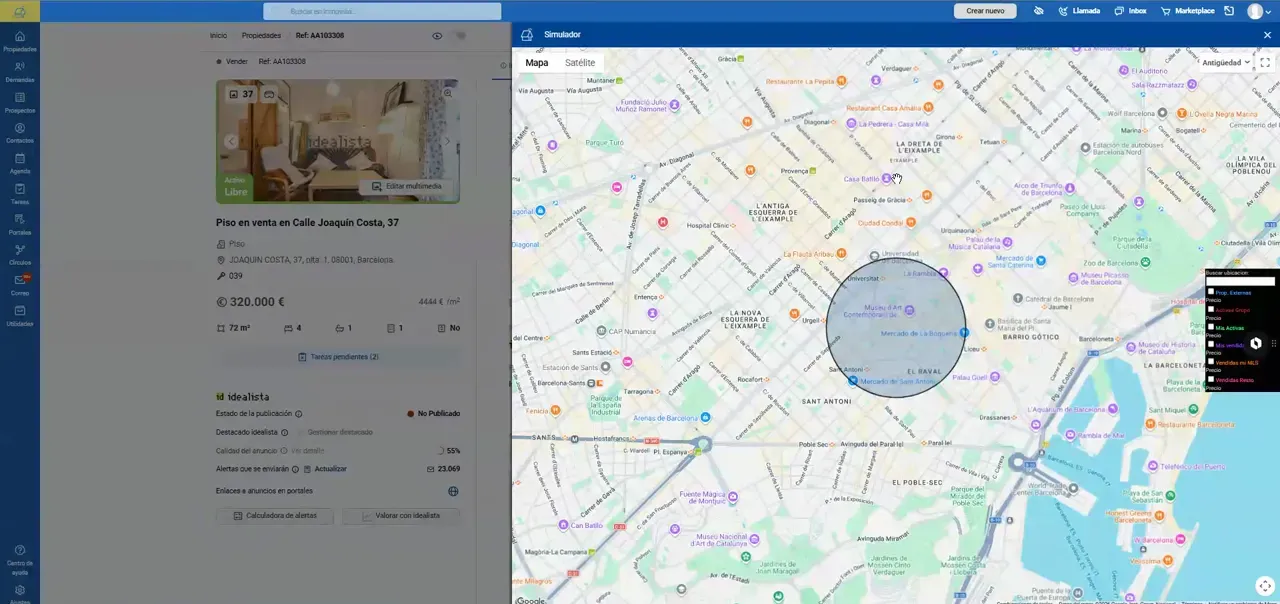The width and height of the screenshot is (1280, 604).
Task: Toggle the switch next to eye icon
Action: (x=460, y=35)
